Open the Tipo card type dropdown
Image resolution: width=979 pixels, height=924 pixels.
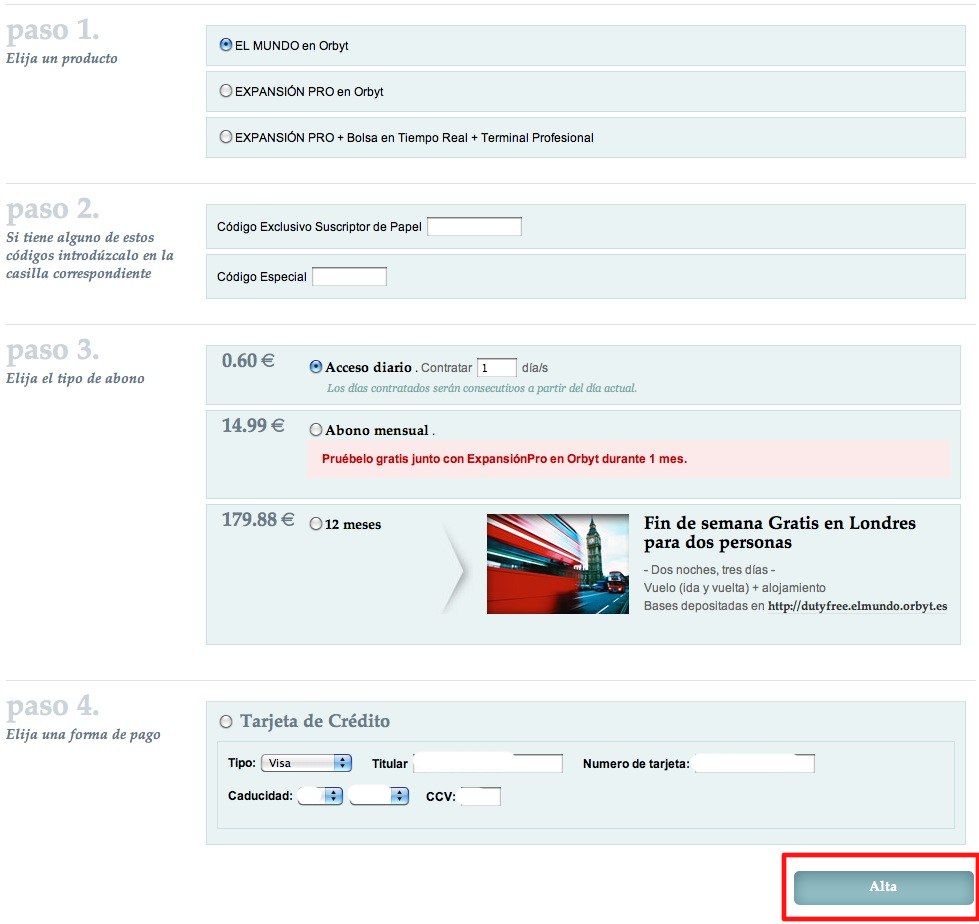307,763
